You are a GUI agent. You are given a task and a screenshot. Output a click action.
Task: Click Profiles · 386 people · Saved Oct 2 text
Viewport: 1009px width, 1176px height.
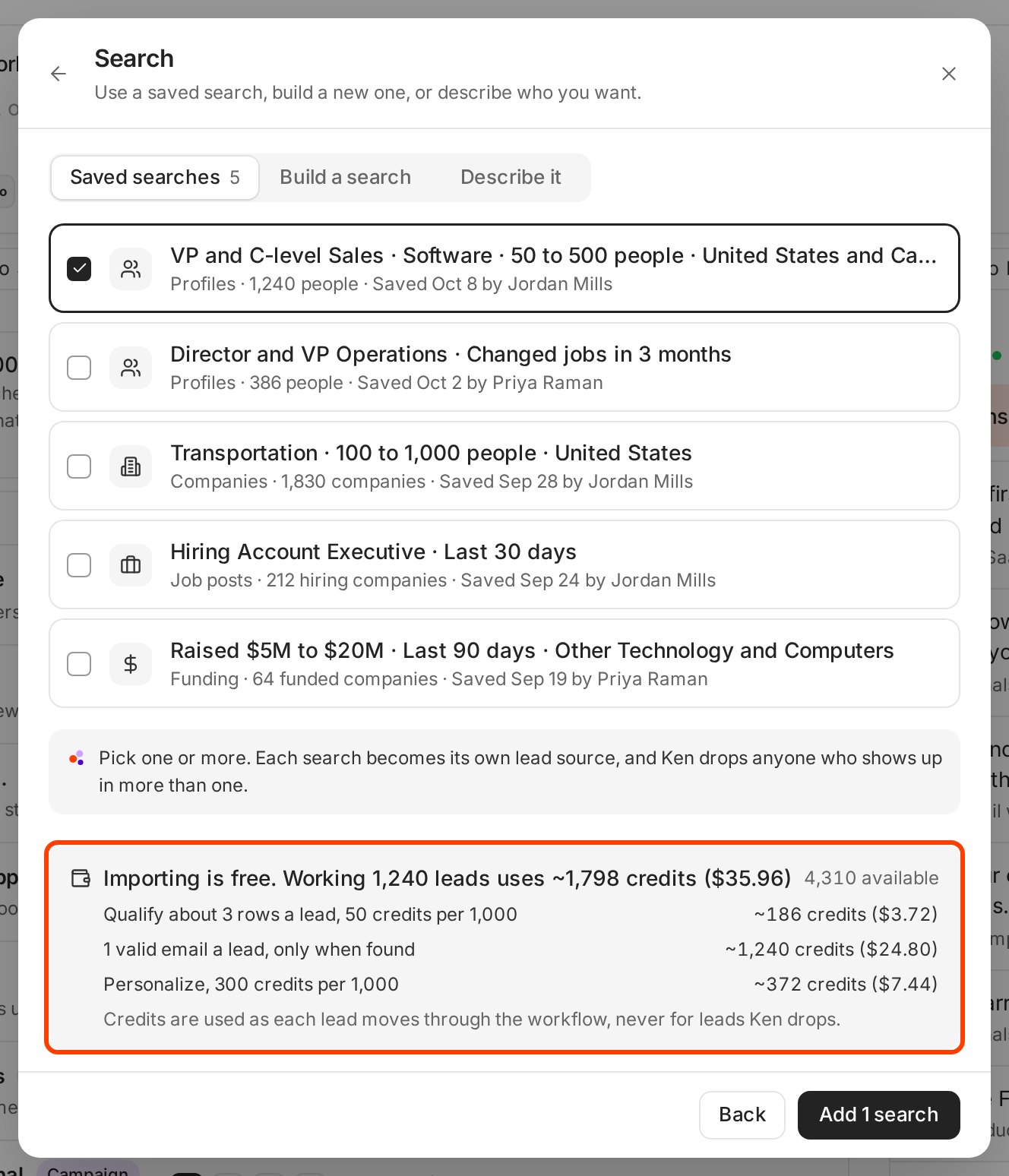(387, 383)
